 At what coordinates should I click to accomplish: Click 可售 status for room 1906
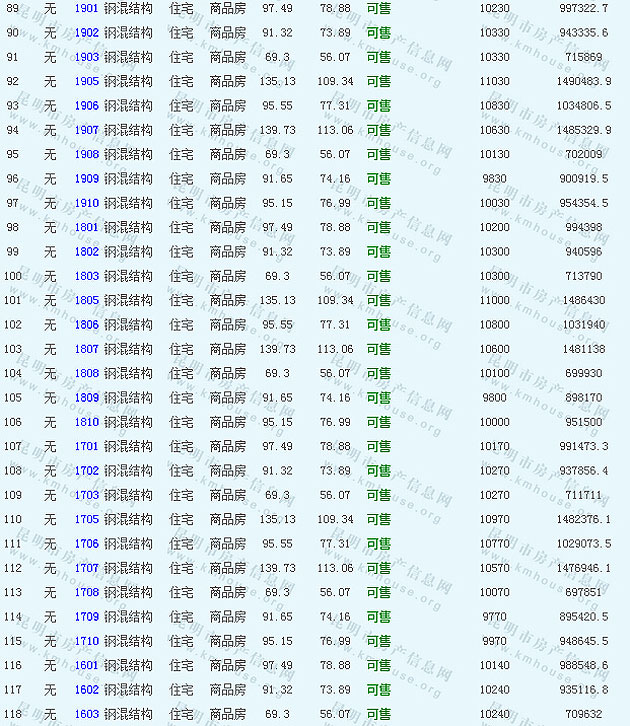point(379,105)
